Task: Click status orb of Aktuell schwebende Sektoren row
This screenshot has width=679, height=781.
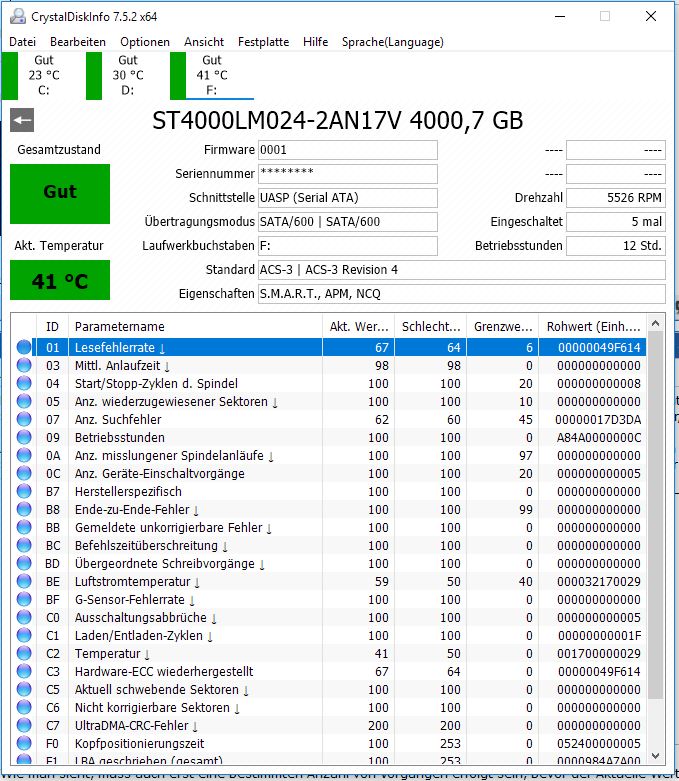Action: click(x=23, y=689)
